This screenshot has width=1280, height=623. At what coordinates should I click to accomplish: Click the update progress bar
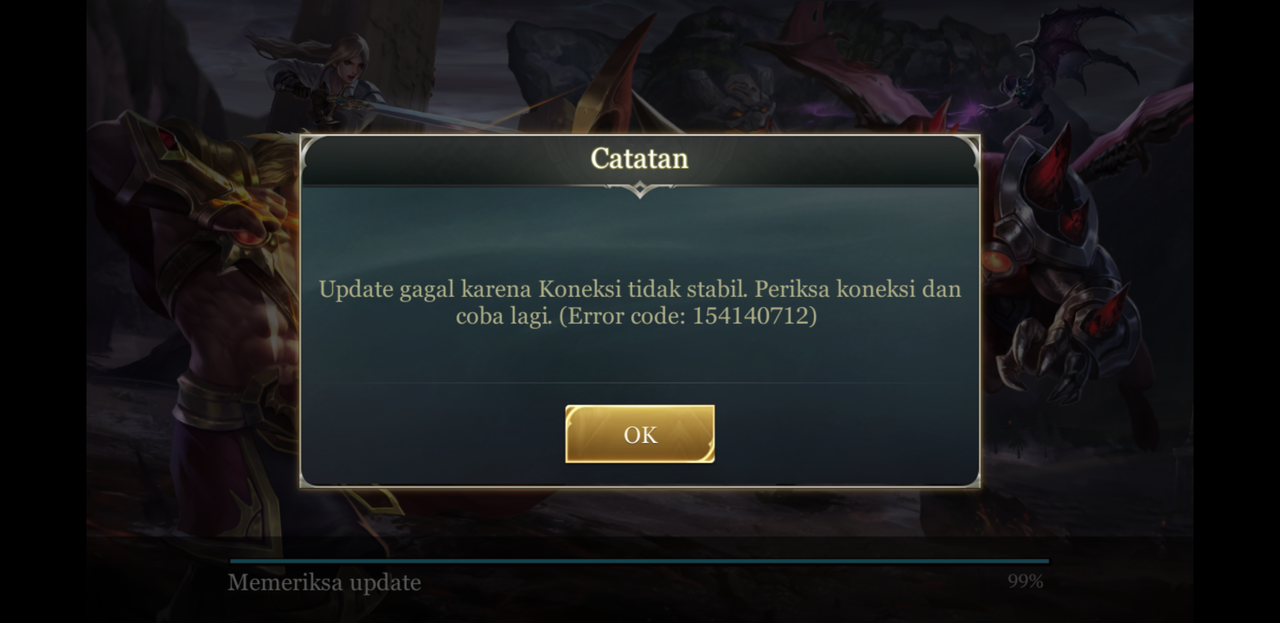640,561
